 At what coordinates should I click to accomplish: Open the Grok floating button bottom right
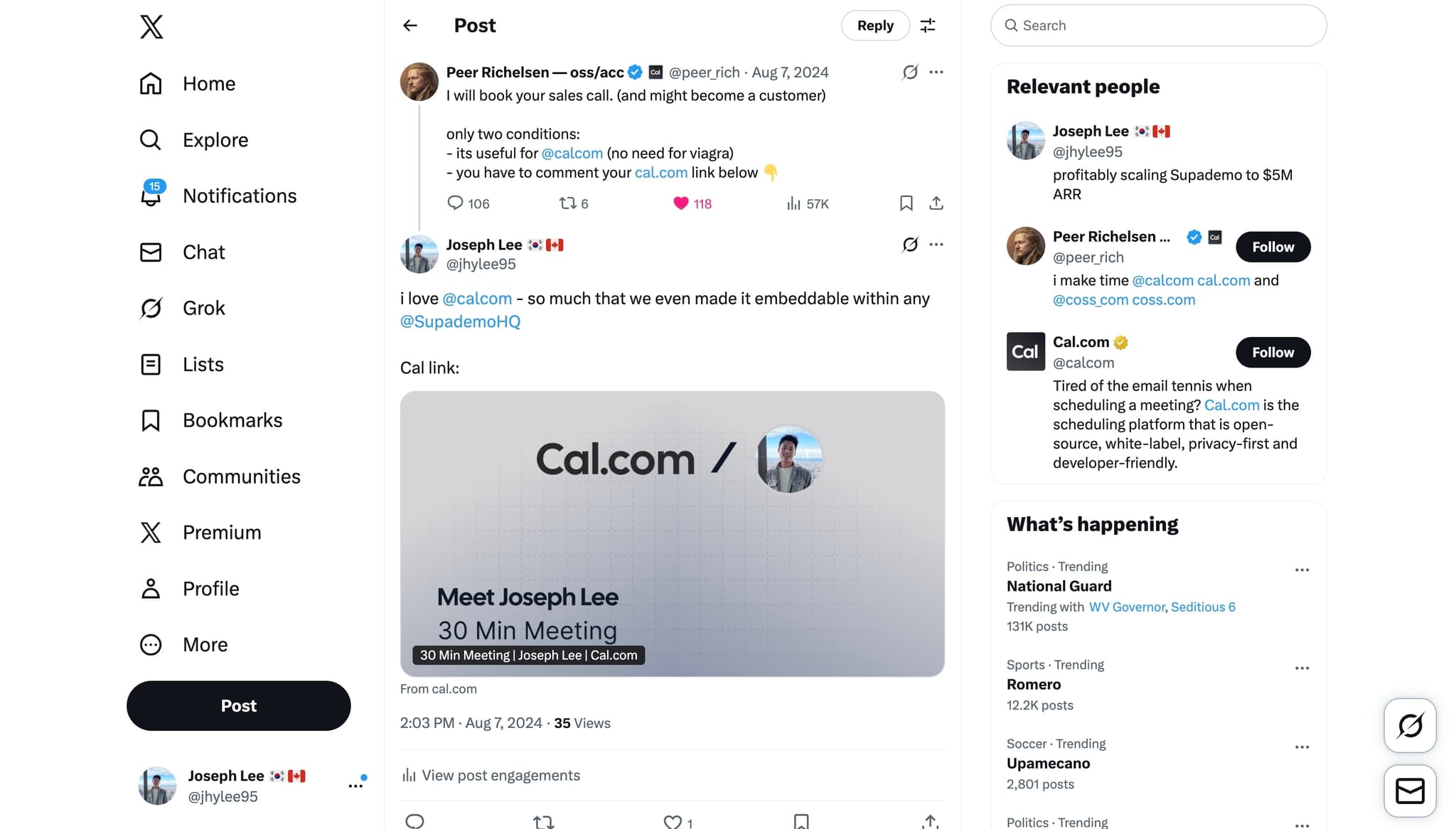pyautogui.click(x=1410, y=726)
